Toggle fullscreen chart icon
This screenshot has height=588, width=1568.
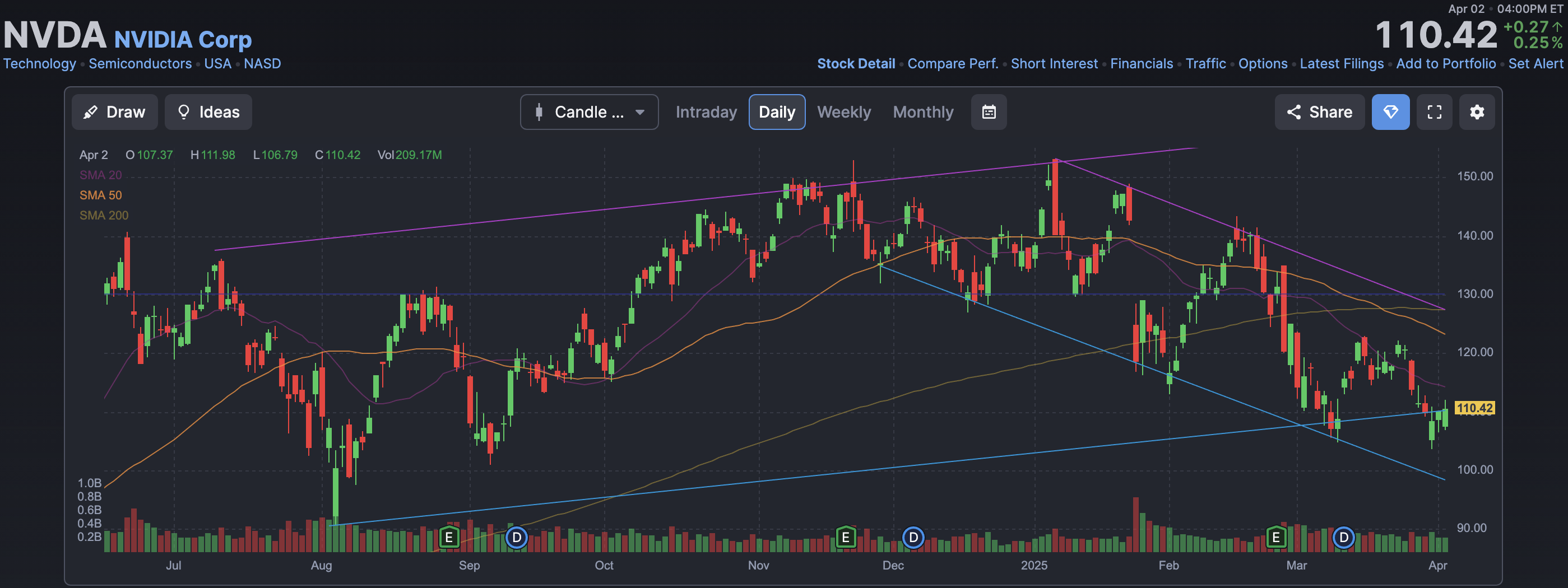1434,112
